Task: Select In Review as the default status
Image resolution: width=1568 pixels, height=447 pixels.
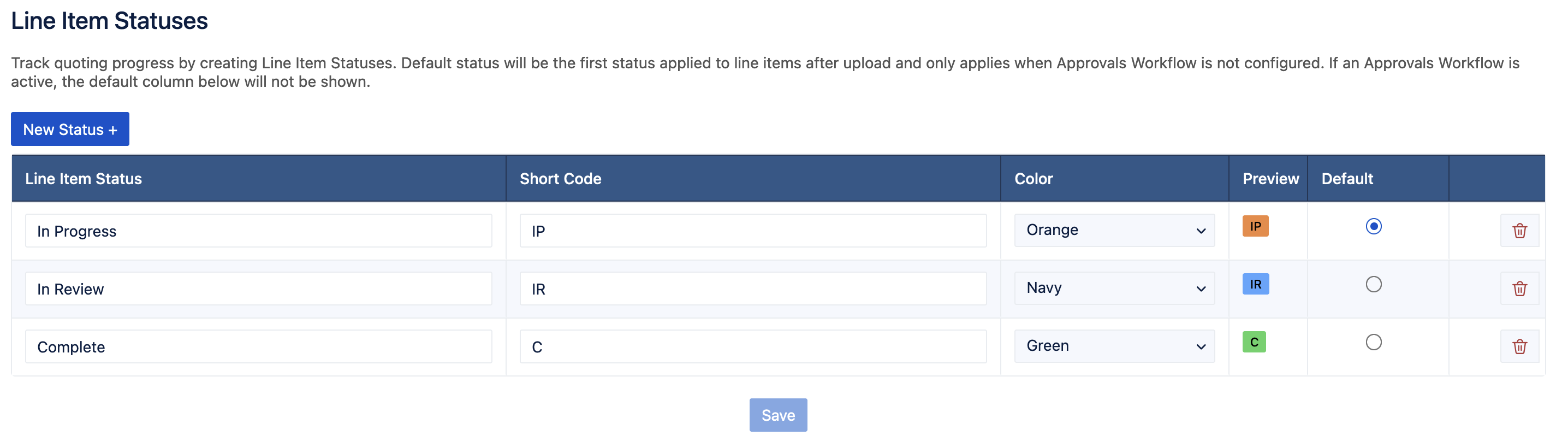Action: (1373, 284)
